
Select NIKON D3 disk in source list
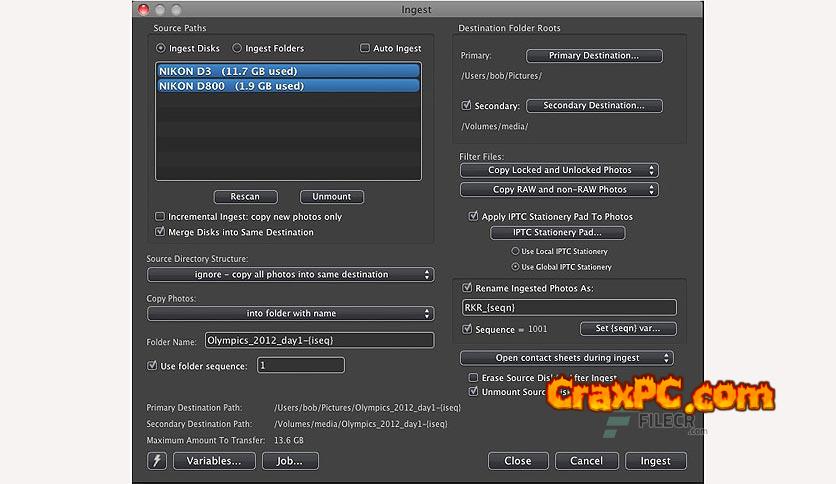287,71
